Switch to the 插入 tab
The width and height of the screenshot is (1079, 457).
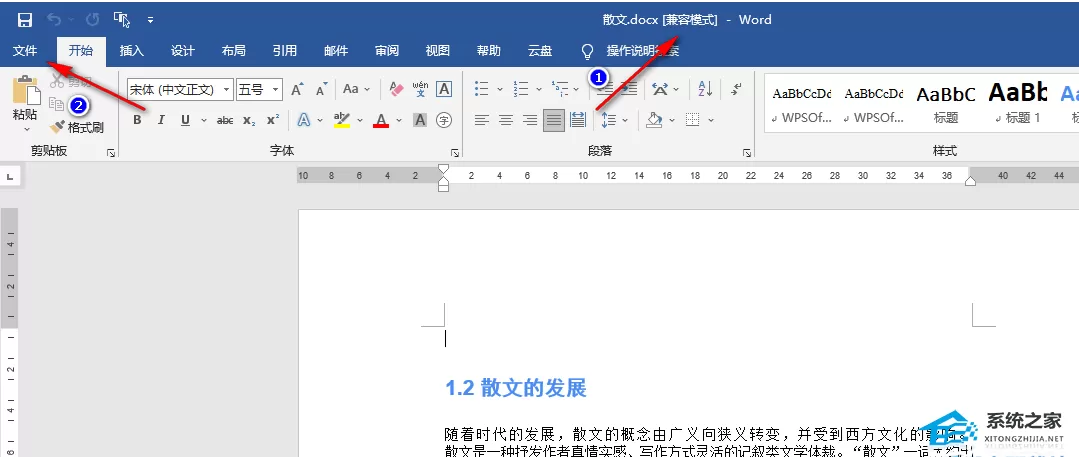click(x=131, y=51)
